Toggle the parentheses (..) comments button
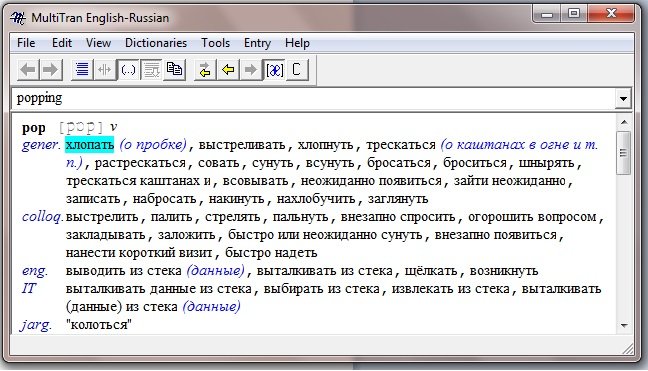This screenshot has height=371, width=648. (128, 69)
